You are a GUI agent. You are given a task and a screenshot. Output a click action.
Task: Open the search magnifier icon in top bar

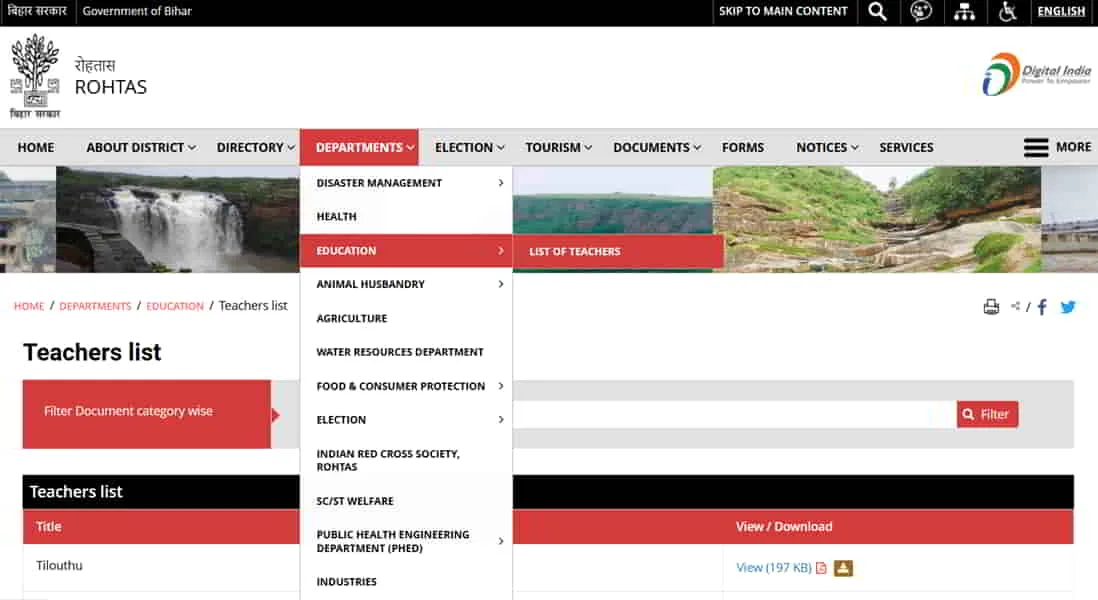[x=877, y=11]
